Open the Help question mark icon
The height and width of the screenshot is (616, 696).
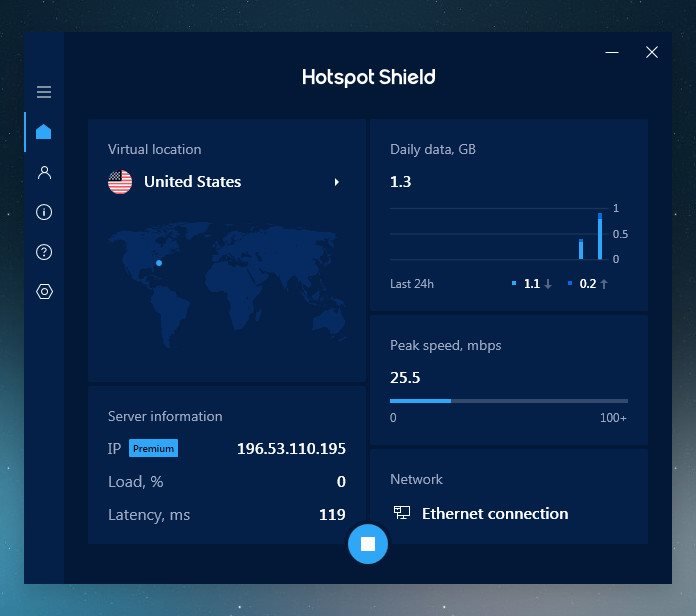[44, 252]
